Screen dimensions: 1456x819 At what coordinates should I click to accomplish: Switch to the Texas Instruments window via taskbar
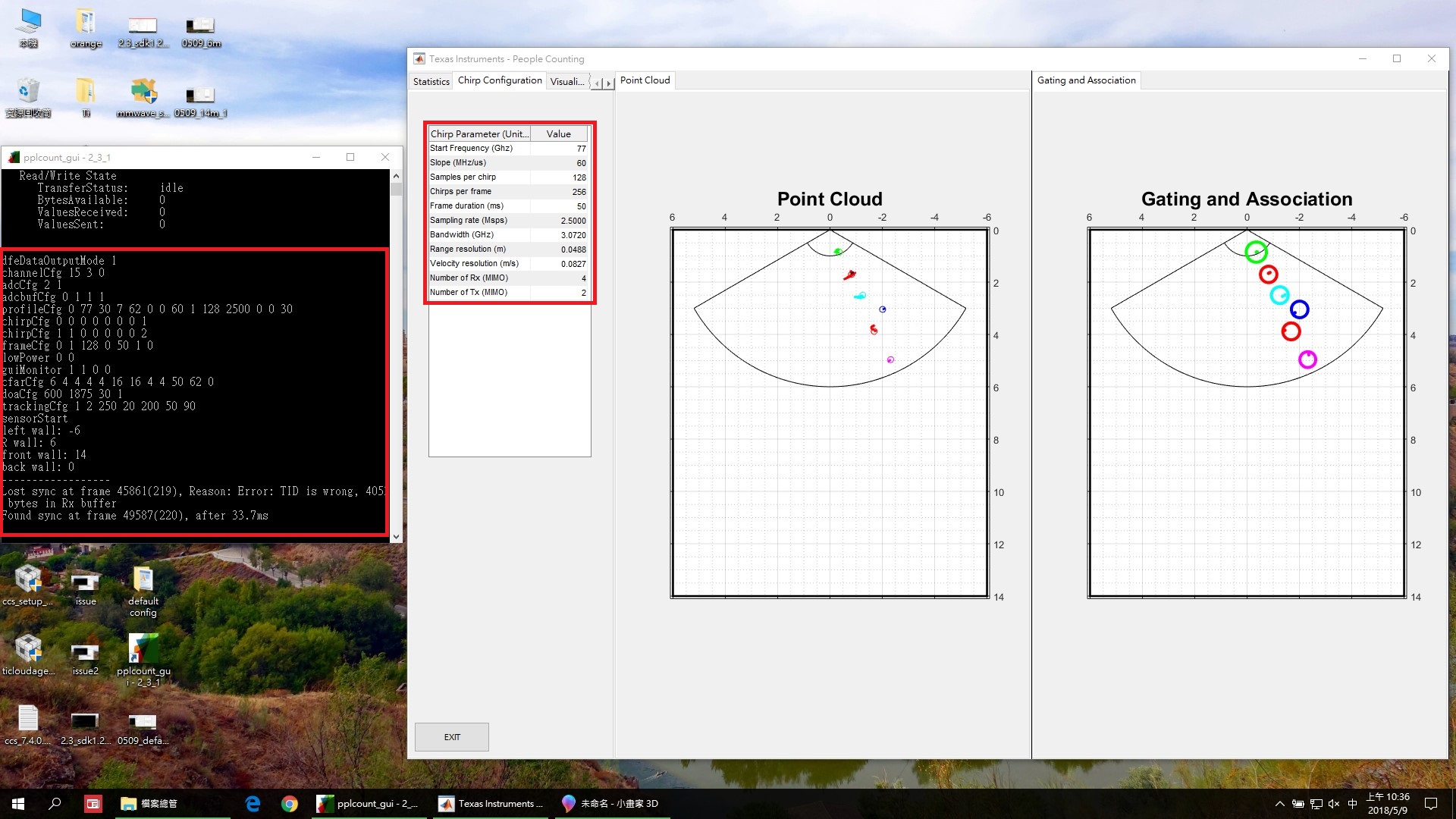(489, 803)
